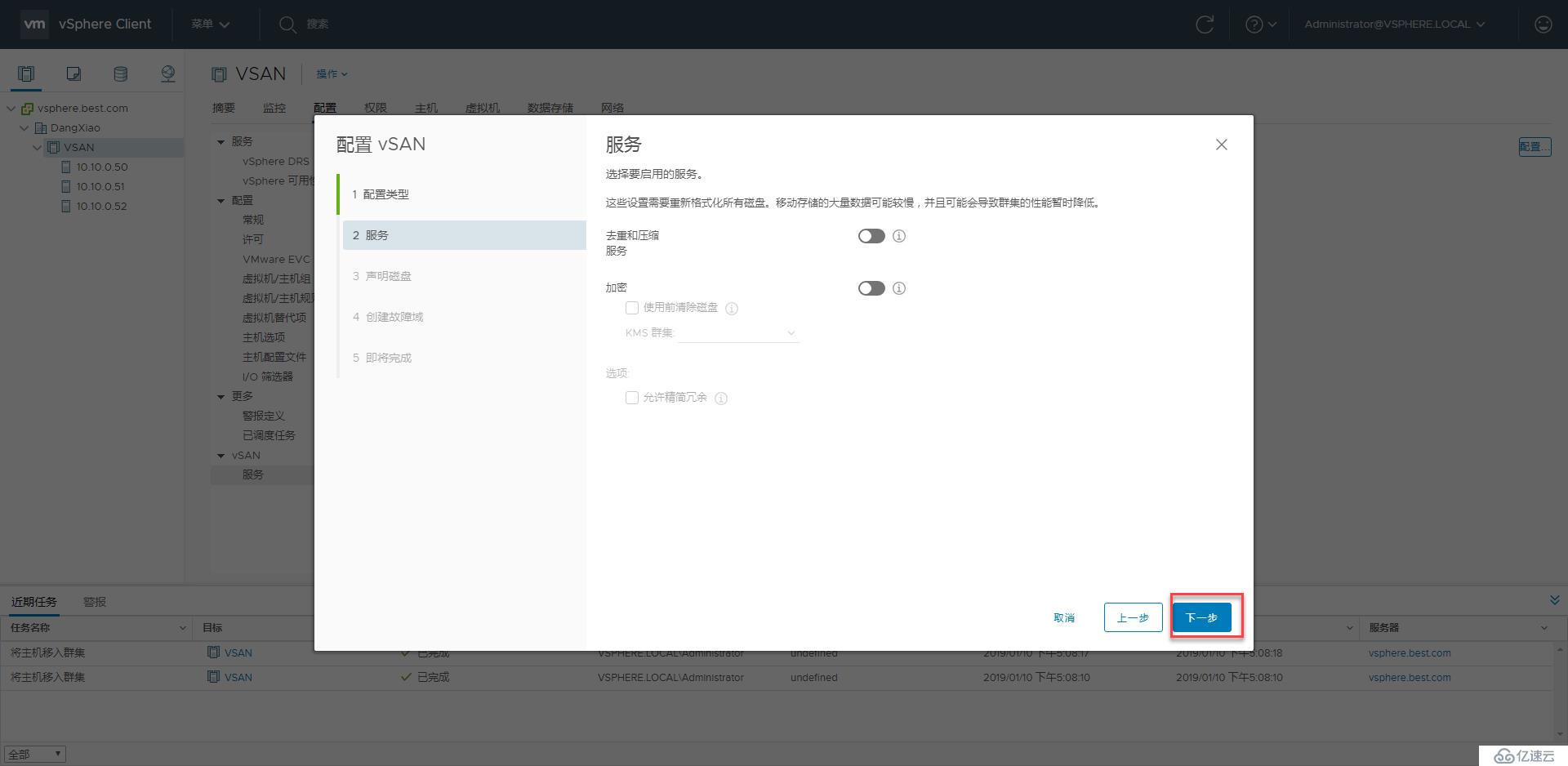Click the datacenter icon for DangXiao
1568x766 pixels.
(41, 128)
